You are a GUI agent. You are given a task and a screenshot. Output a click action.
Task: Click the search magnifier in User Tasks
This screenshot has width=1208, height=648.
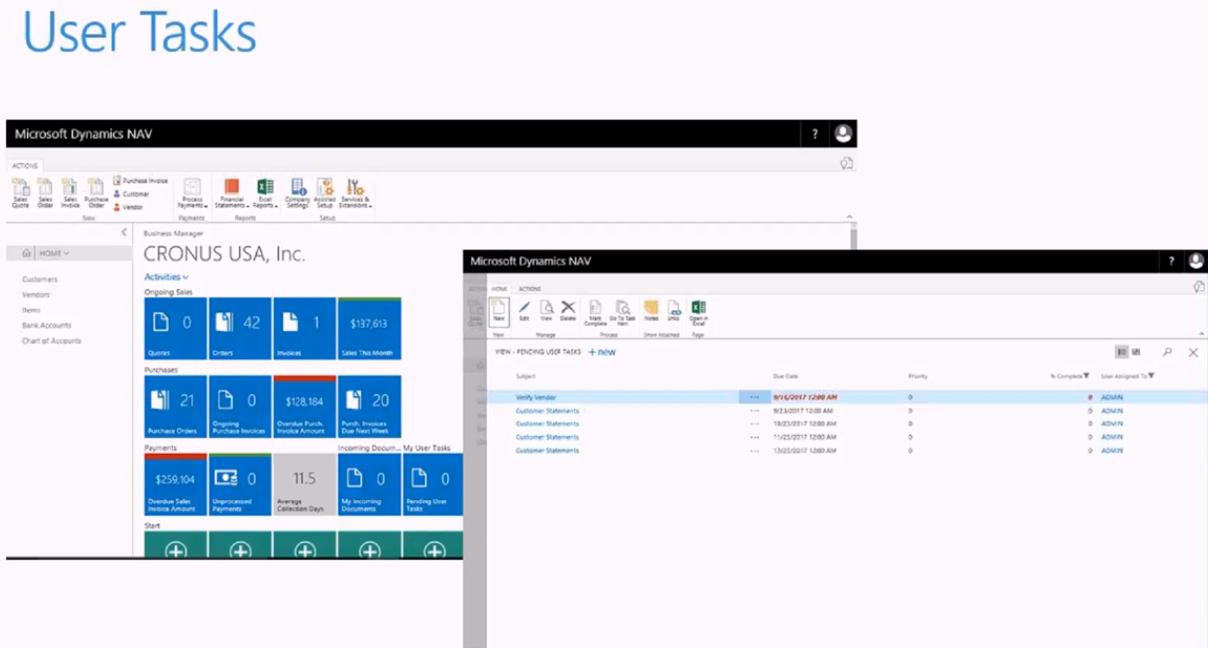click(x=1167, y=352)
